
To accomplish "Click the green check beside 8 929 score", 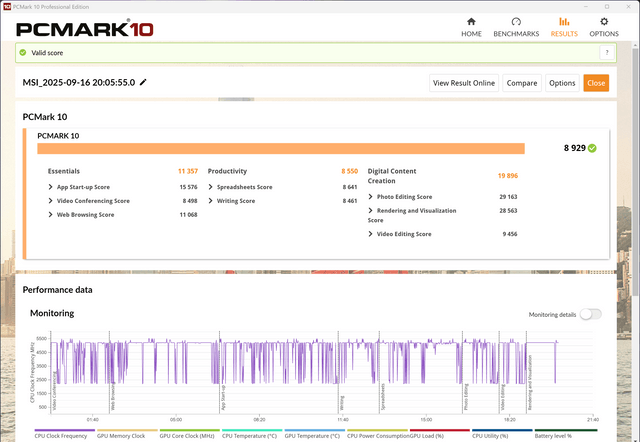I will [x=592, y=148].
